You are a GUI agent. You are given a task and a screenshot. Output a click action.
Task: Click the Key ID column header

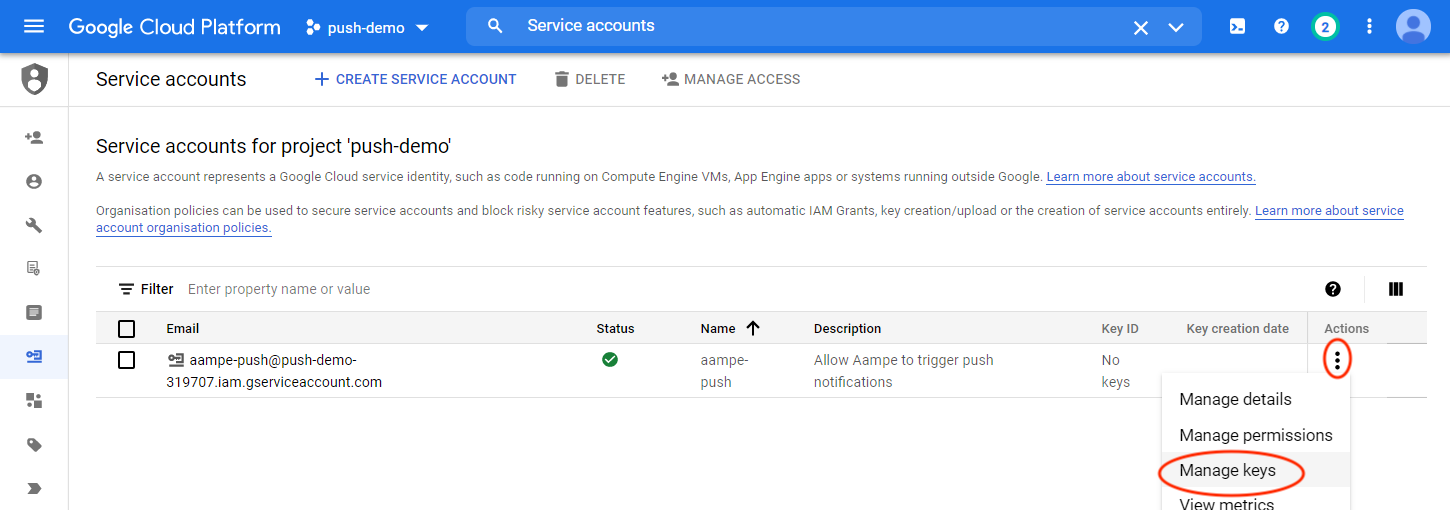pos(1120,328)
